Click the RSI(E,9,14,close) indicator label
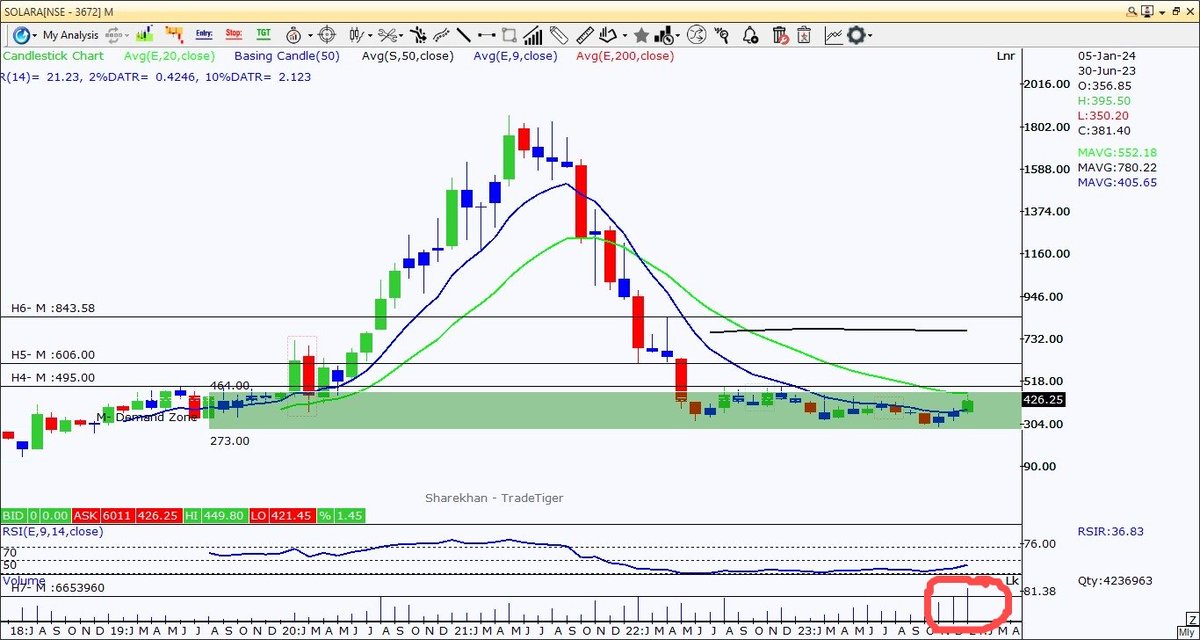Viewport: 1200px width, 640px height. click(x=52, y=531)
